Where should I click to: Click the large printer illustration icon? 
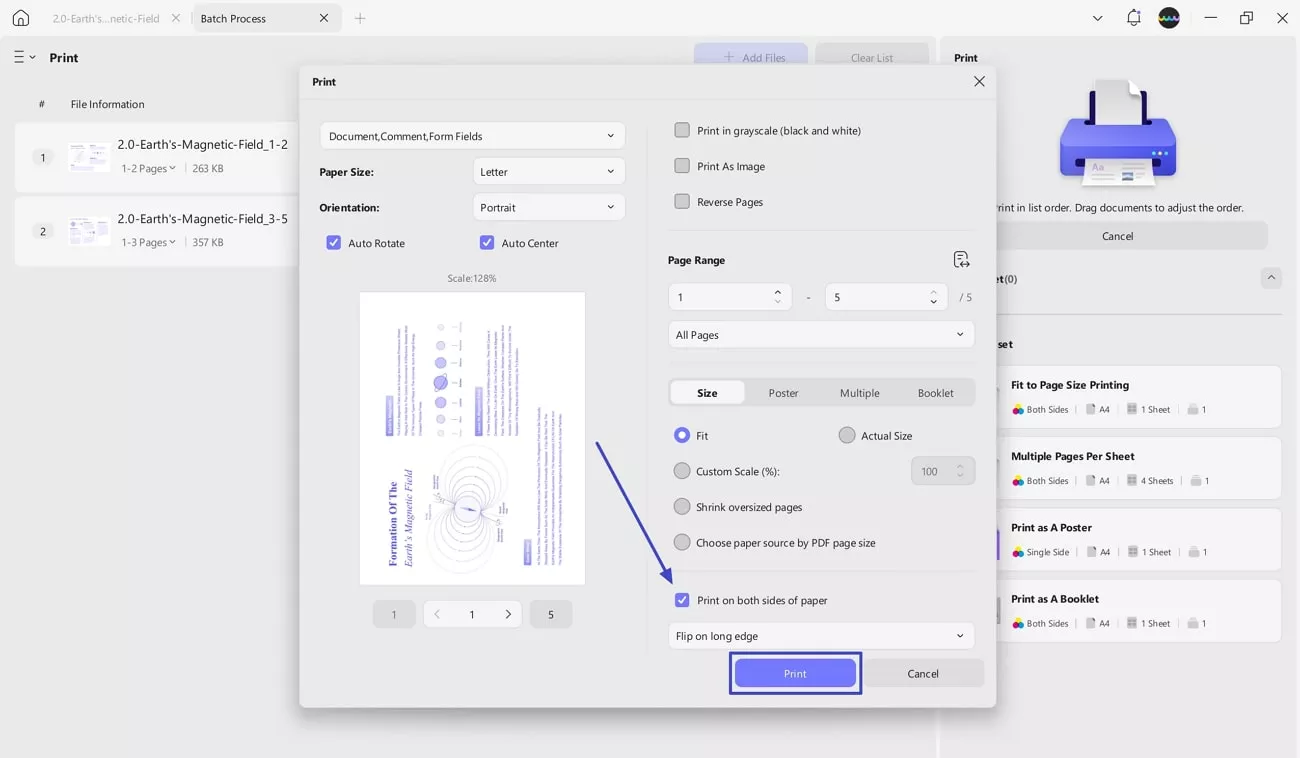click(x=1117, y=135)
